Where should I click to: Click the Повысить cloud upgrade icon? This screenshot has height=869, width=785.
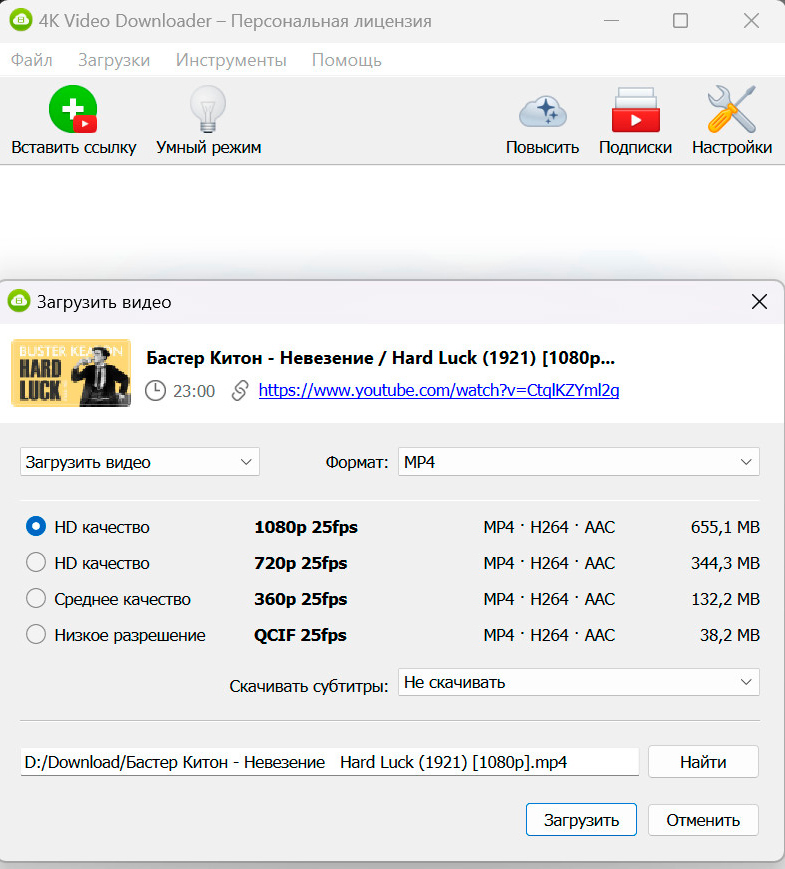click(x=542, y=111)
